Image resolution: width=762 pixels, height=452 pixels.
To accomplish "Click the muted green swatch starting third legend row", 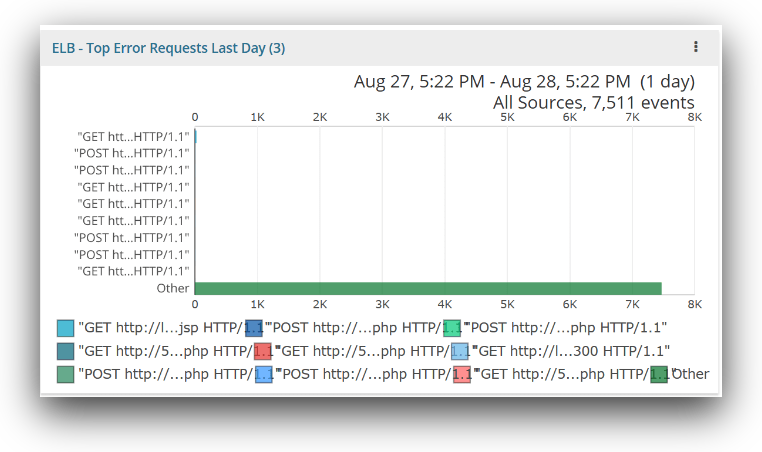I will 66,375.
